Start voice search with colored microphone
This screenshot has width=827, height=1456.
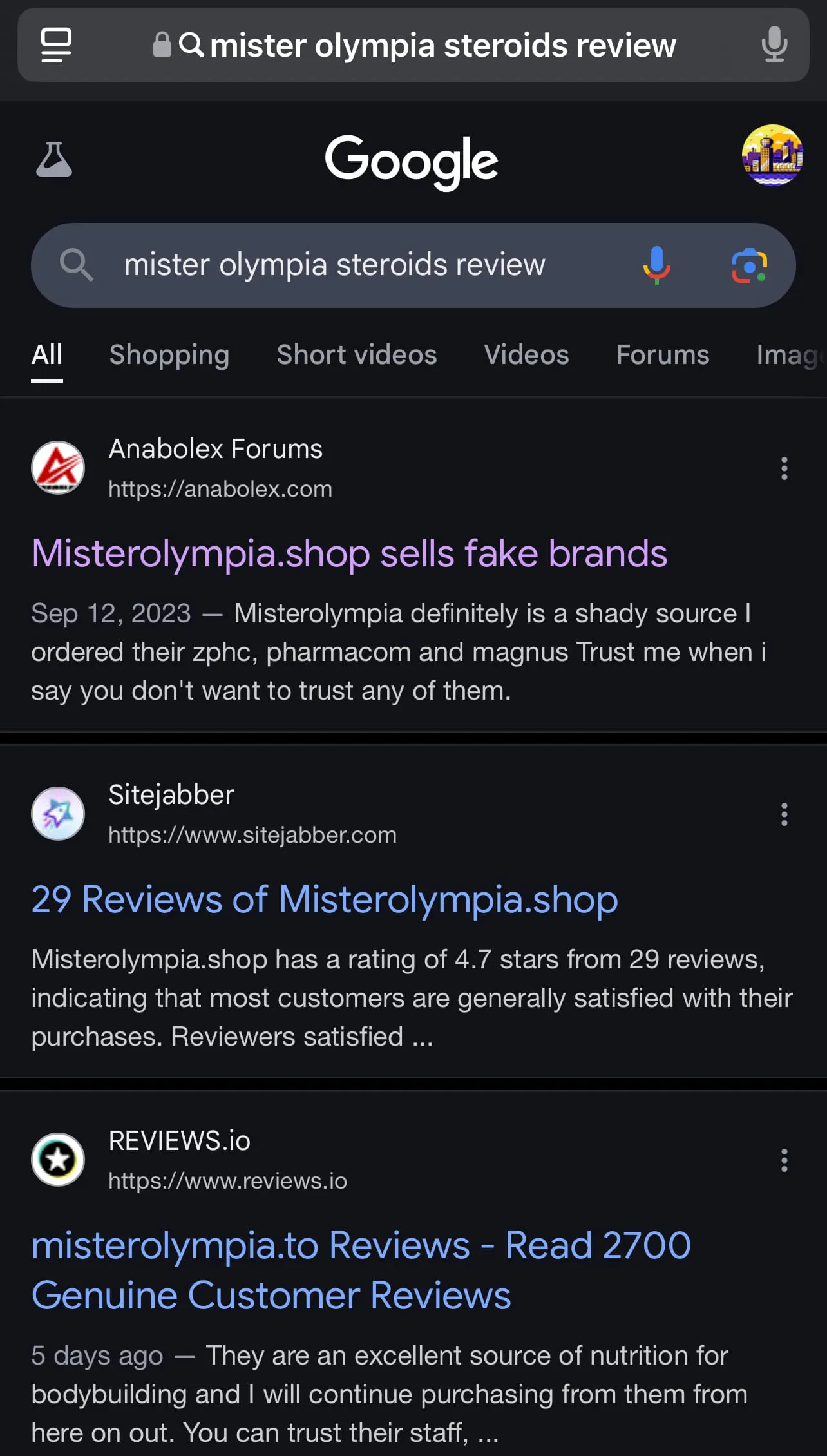click(656, 265)
